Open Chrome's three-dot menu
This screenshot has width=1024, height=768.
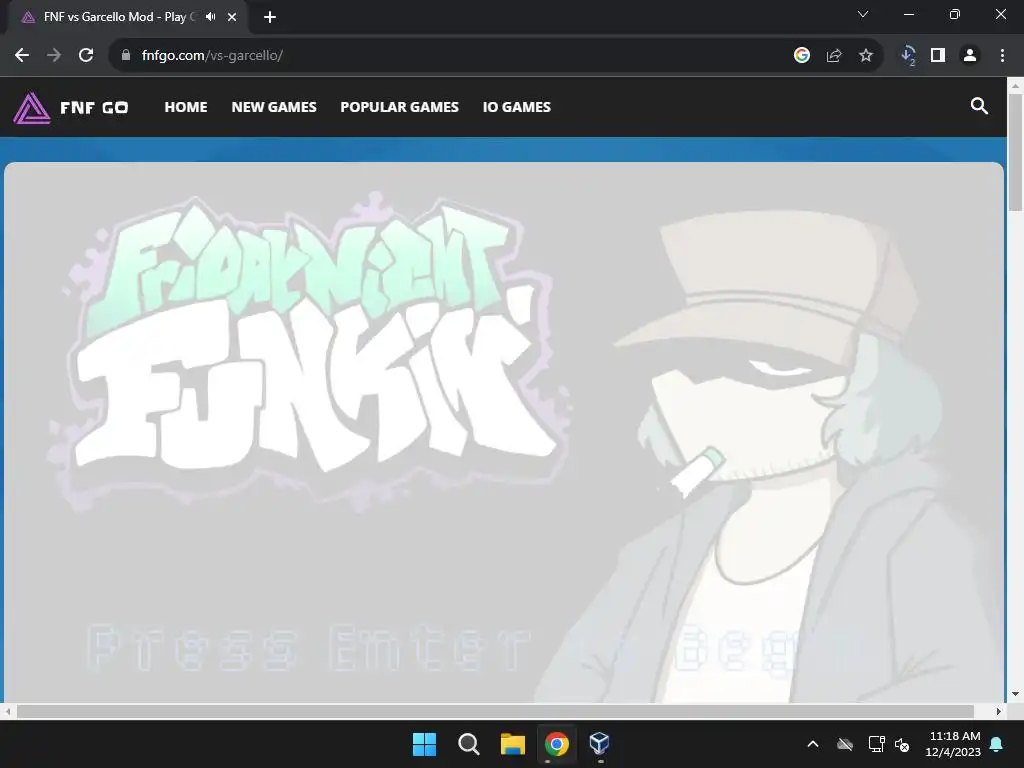click(x=1002, y=56)
